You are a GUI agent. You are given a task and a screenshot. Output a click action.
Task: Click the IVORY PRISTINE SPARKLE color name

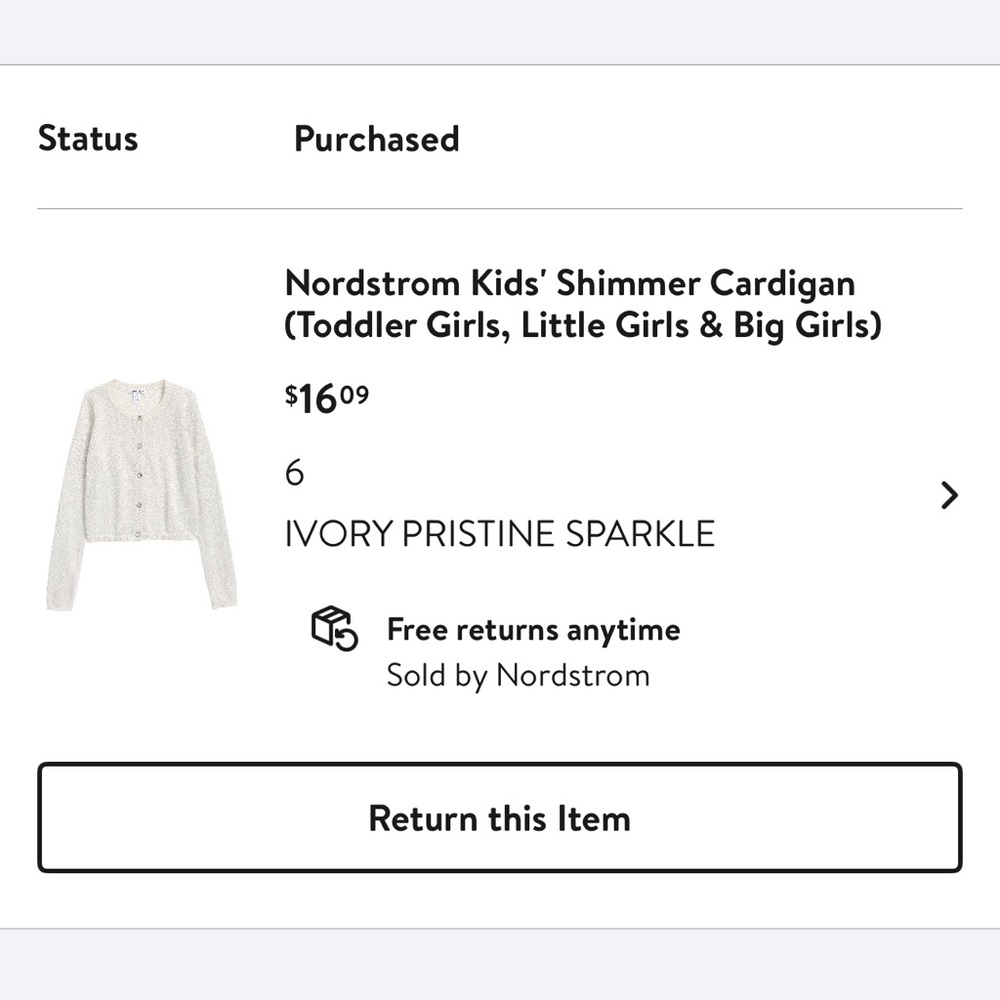(500, 533)
